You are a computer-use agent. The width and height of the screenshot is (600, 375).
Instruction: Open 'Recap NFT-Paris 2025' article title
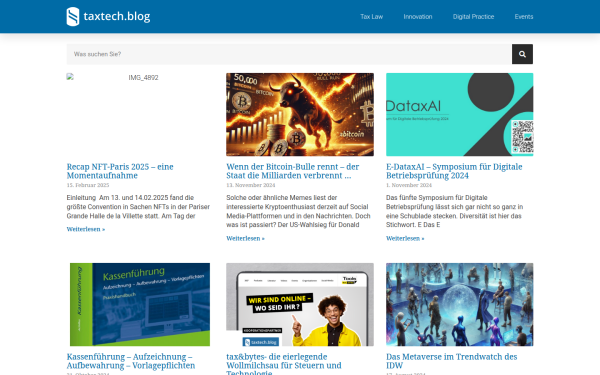120,171
